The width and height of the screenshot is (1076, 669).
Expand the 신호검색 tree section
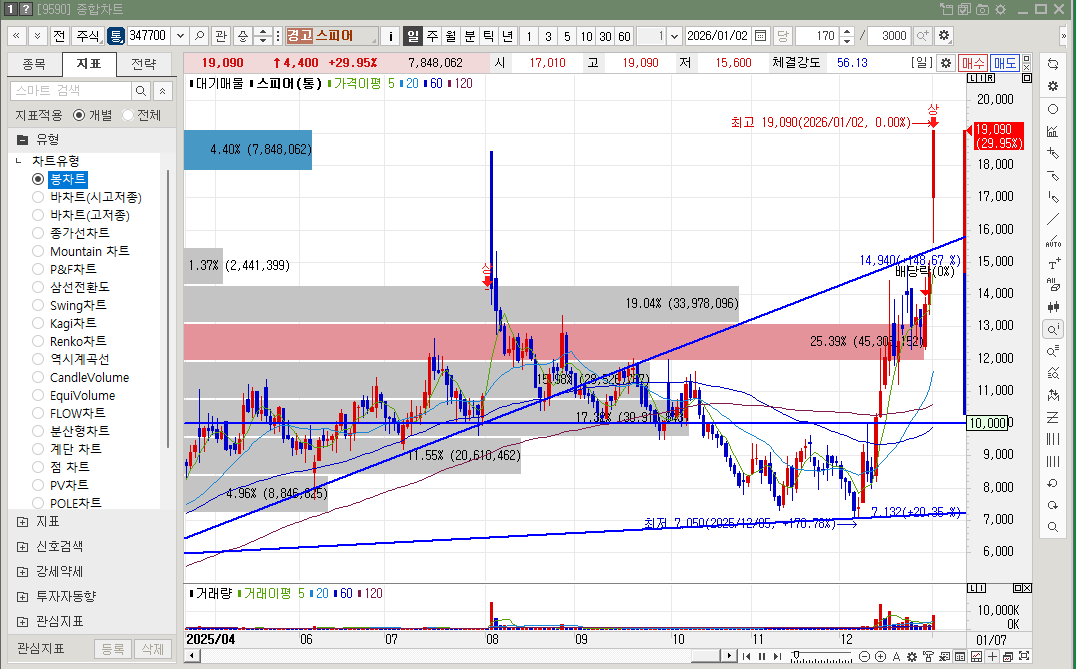[23, 547]
